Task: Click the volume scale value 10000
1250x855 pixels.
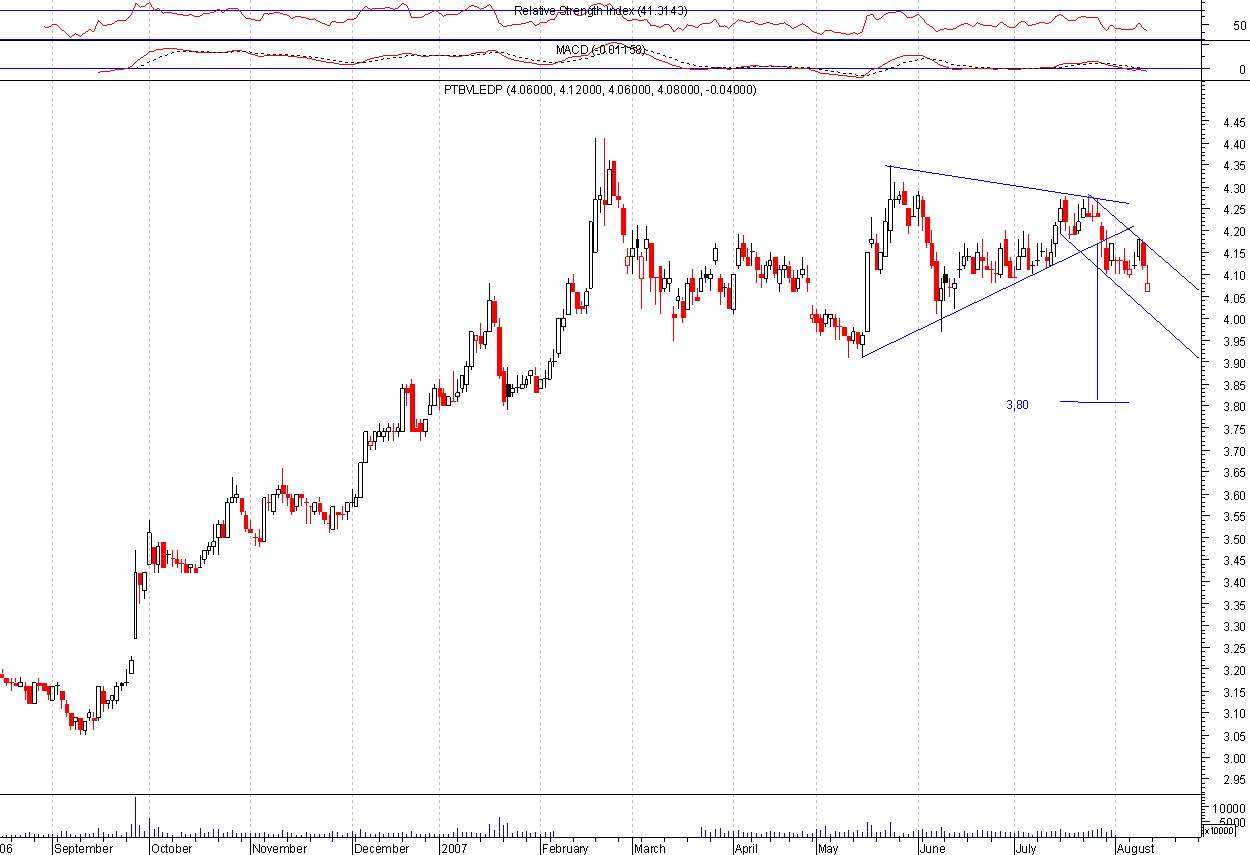Action: point(1230,808)
